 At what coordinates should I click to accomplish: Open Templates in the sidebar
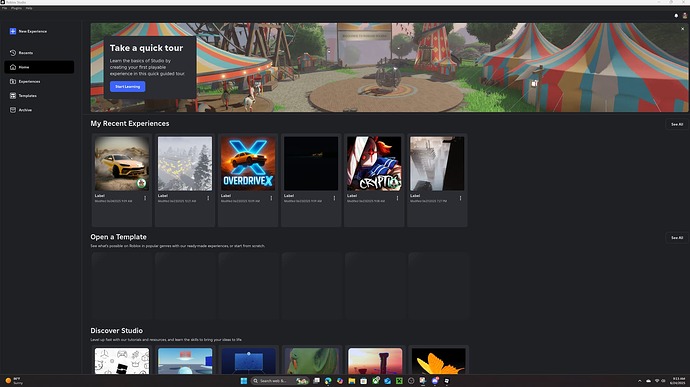40,96
